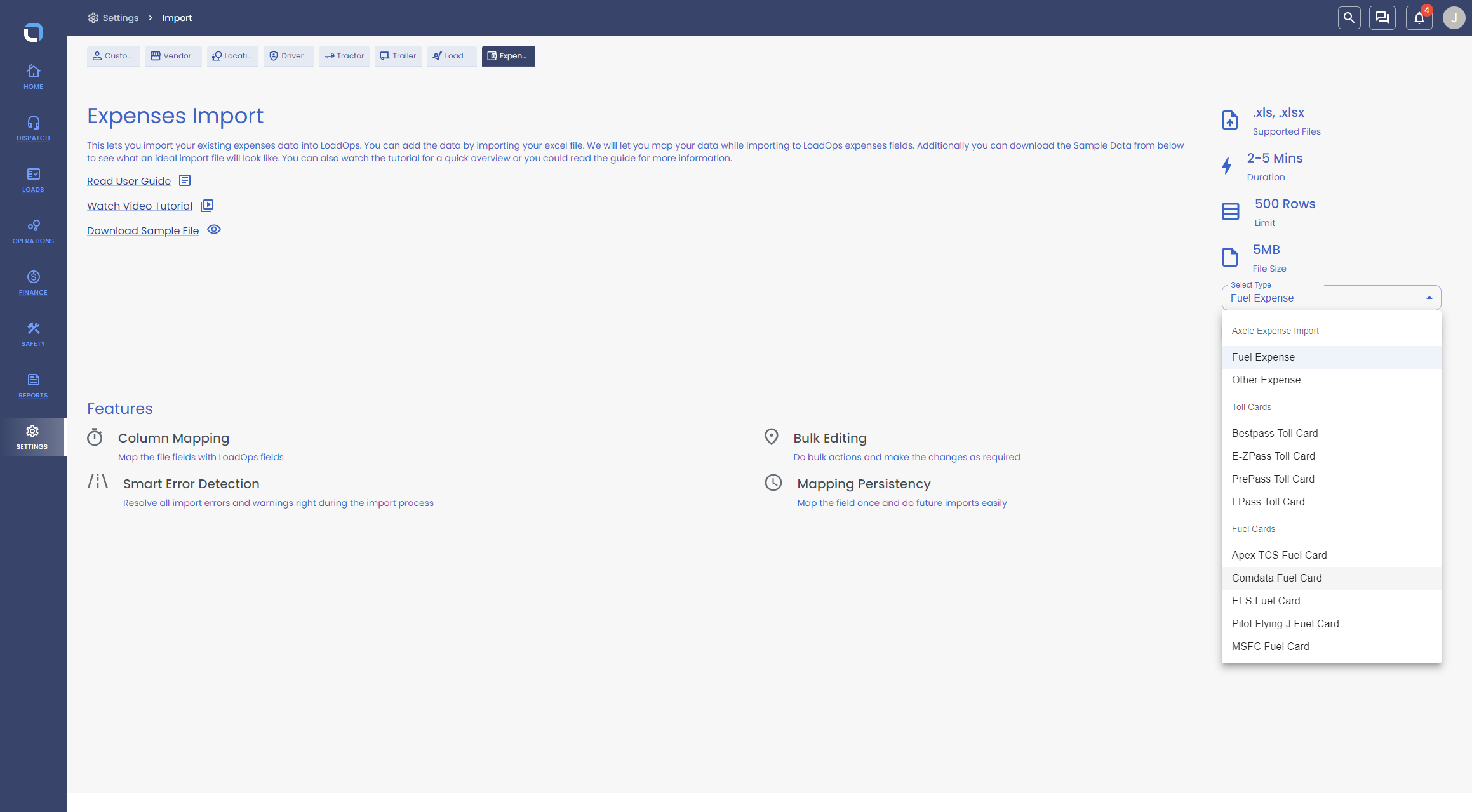
Task: Click the document icon beside Read User Guide
Action: click(185, 180)
